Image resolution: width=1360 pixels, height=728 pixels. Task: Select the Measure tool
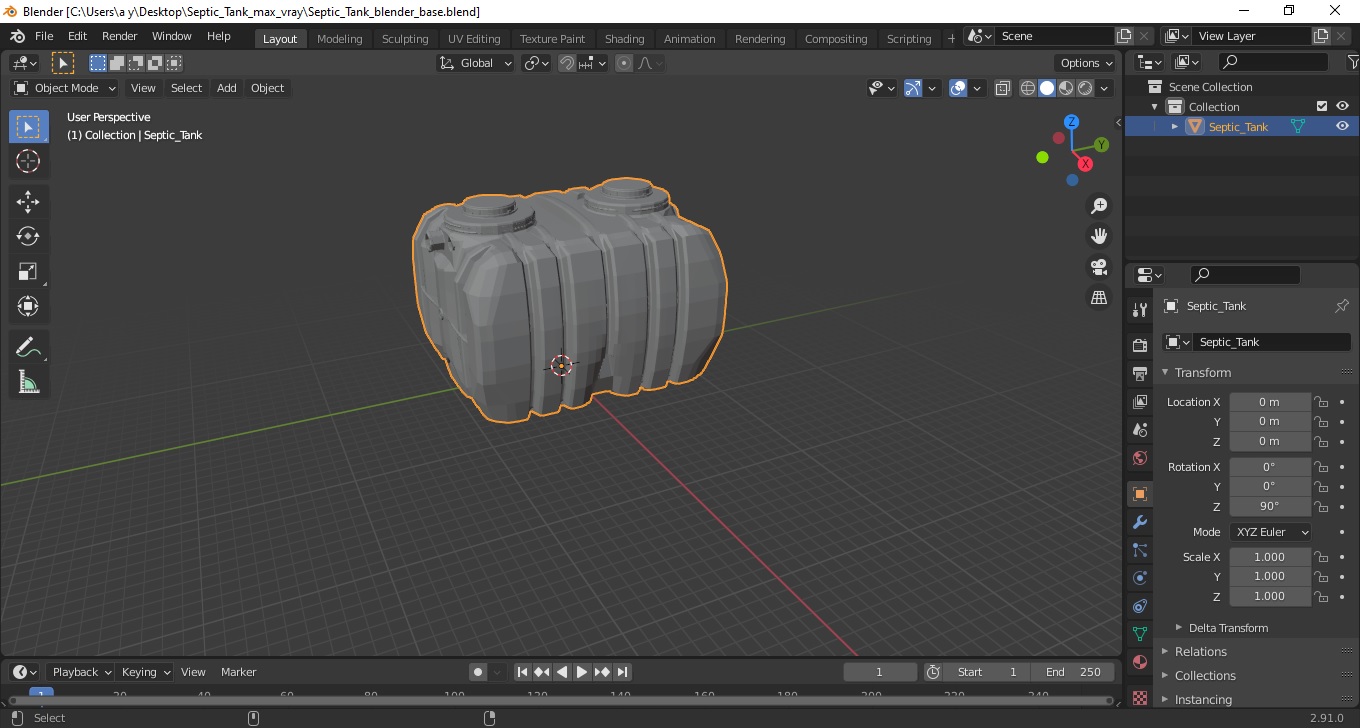[x=28, y=383]
